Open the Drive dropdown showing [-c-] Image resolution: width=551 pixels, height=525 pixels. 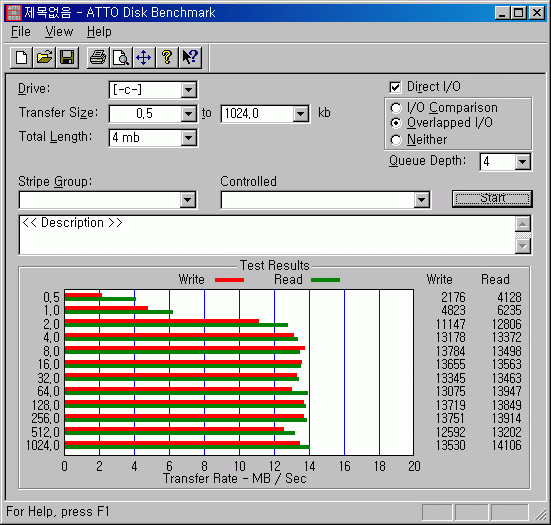(x=189, y=90)
